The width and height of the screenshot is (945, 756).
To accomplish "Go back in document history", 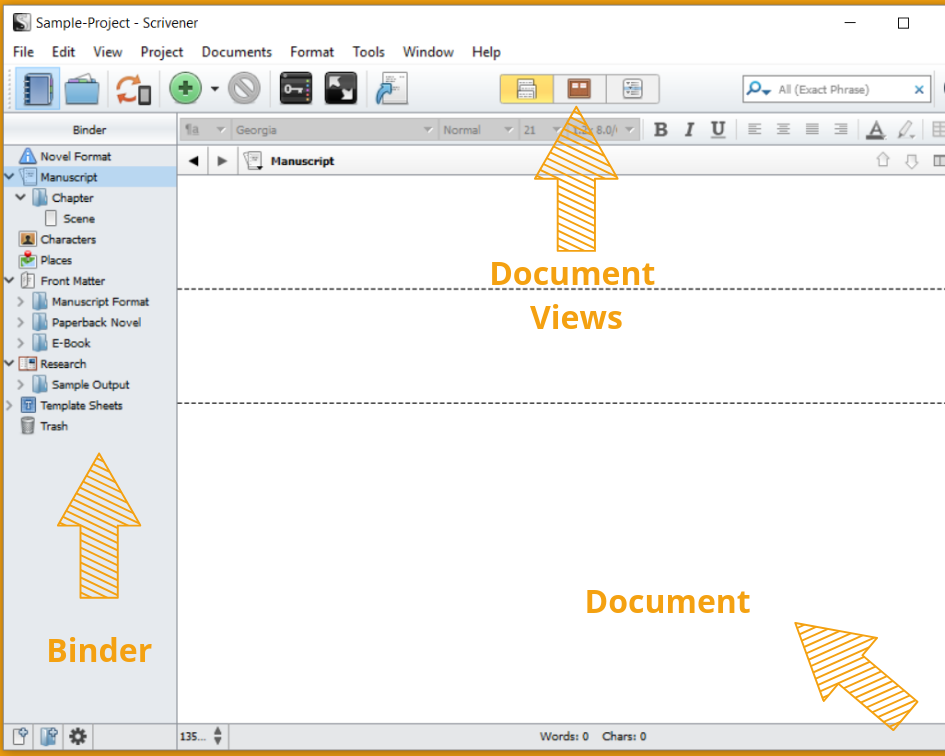I will (x=193, y=161).
